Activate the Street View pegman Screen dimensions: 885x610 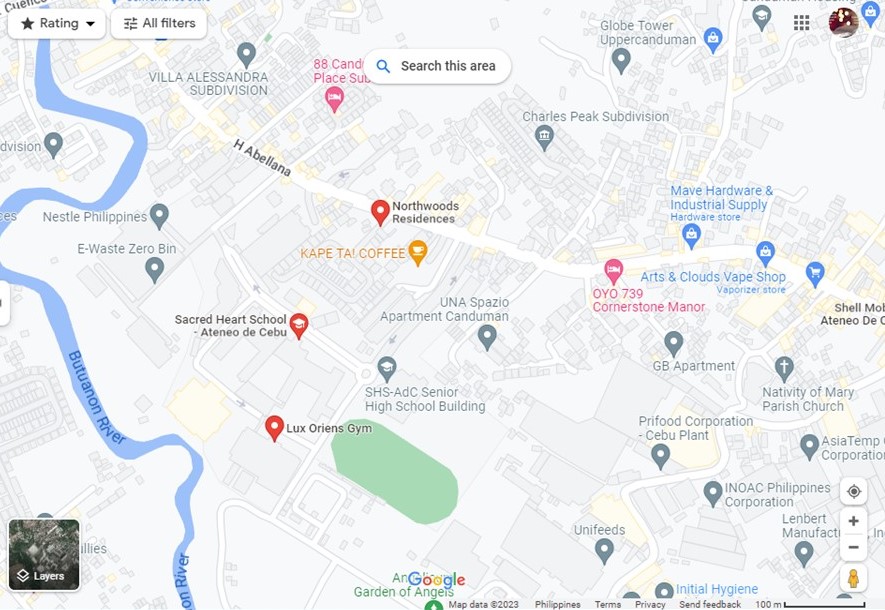coord(853,578)
